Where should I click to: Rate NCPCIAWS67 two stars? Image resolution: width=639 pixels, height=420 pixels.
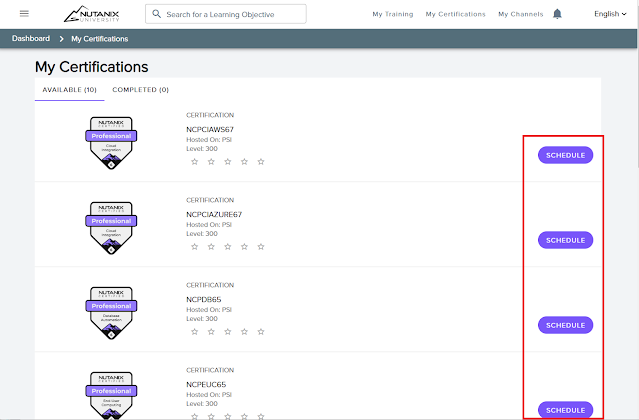[211, 162]
